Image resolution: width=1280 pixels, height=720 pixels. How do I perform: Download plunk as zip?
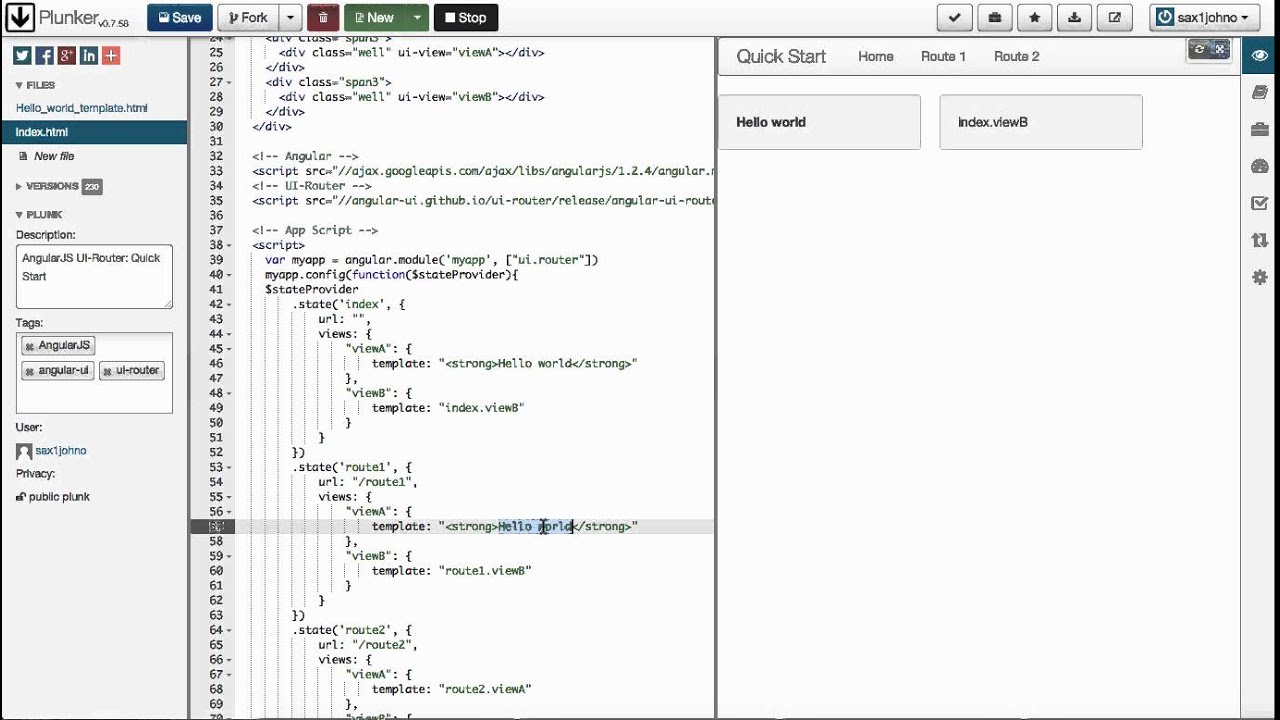click(1074, 17)
